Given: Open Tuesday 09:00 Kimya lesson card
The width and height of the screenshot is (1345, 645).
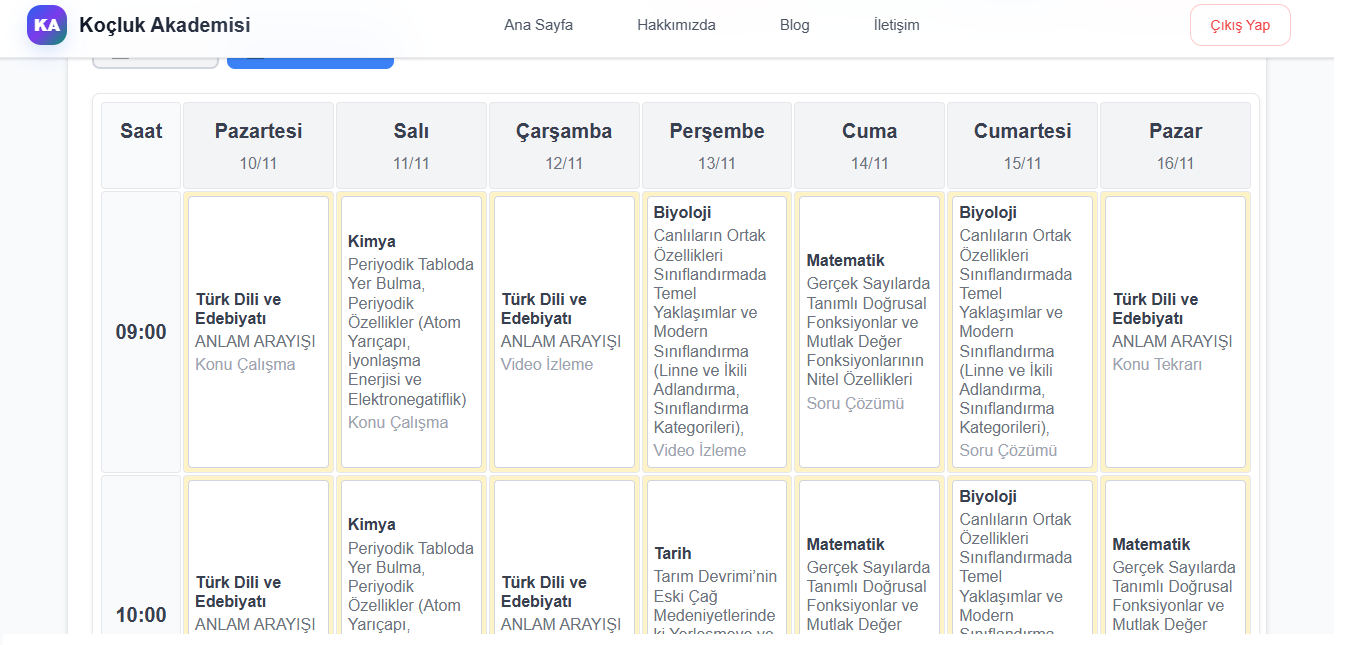Looking at the screenshot, I should pyautogui.click(x=411, y=332).
